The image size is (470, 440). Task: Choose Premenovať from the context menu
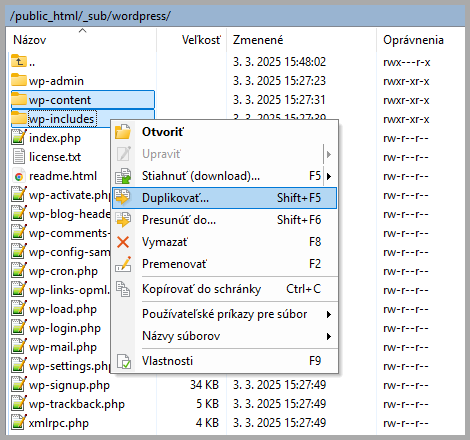(x=225, y=264)
